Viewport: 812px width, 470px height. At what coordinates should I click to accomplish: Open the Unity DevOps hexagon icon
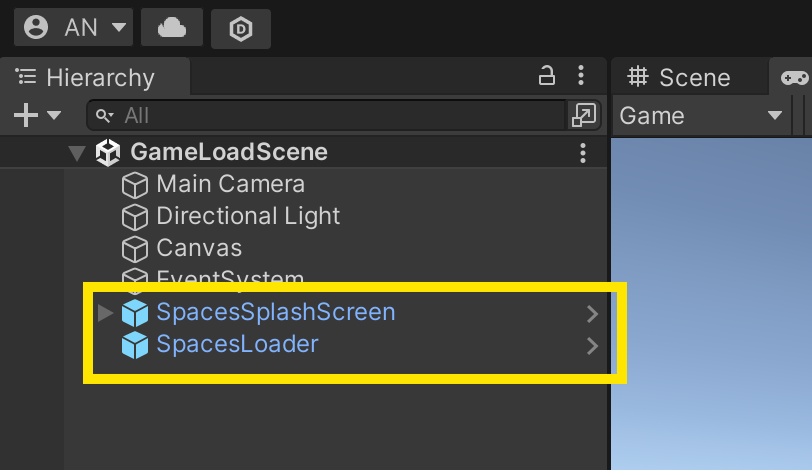pyautogui.click(x=241, y=28)
